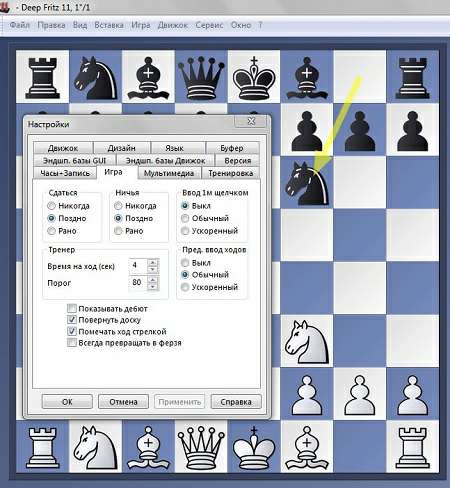Open the ? help menu

[x=260, y=25]
